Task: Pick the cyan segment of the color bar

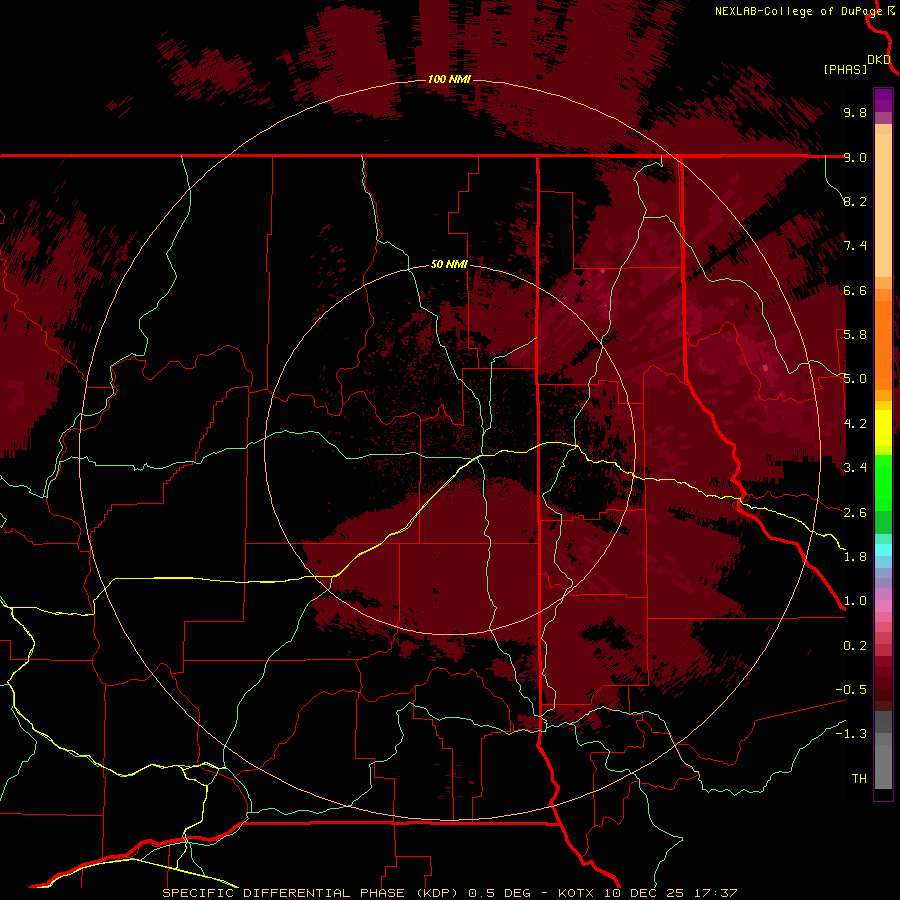Action: click(x=883, y=550)
